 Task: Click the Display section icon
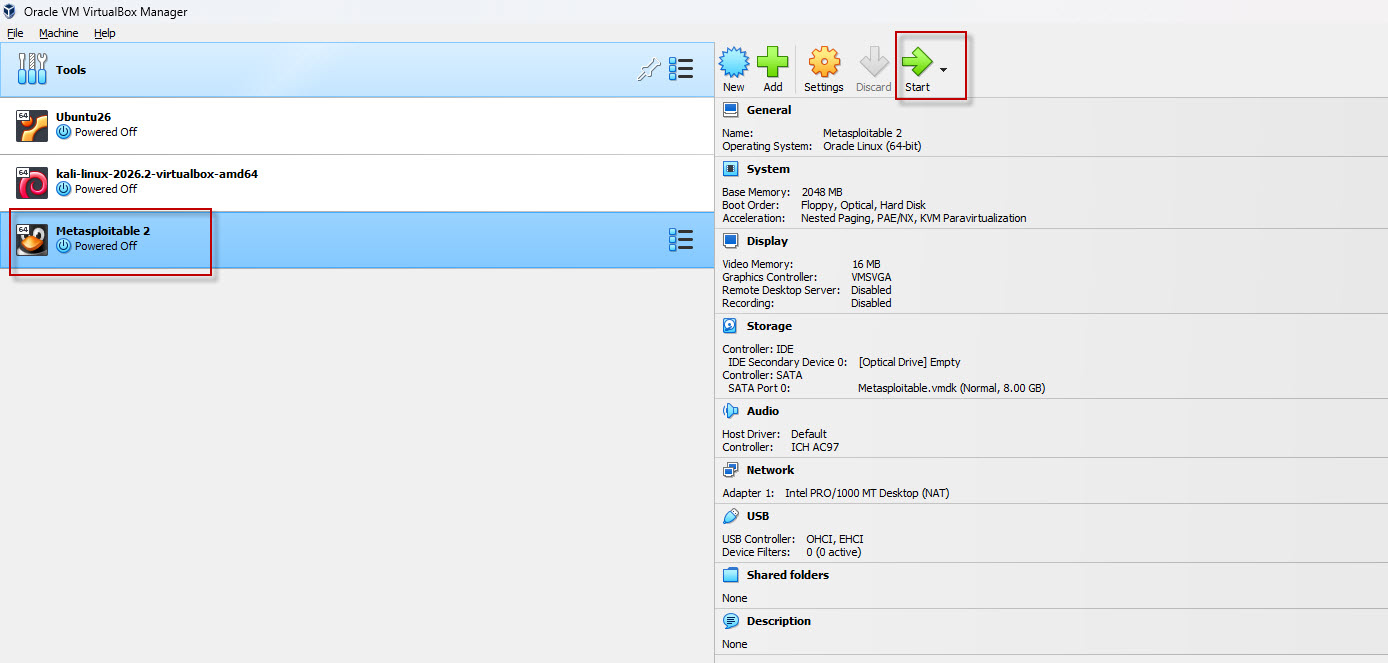[x=730, y=241]
